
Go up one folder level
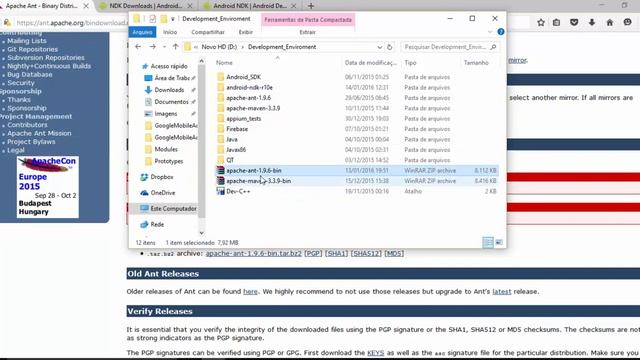175,47
